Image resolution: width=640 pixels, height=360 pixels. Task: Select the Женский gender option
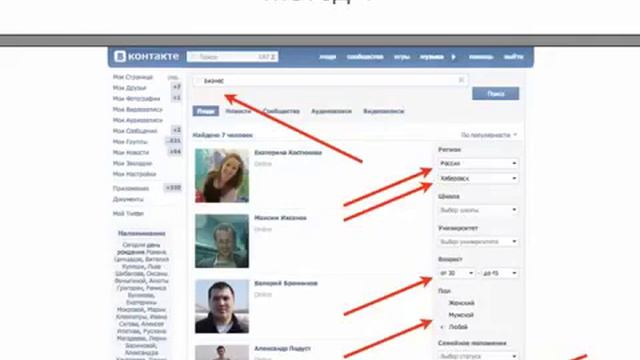(x=461, y=303)
